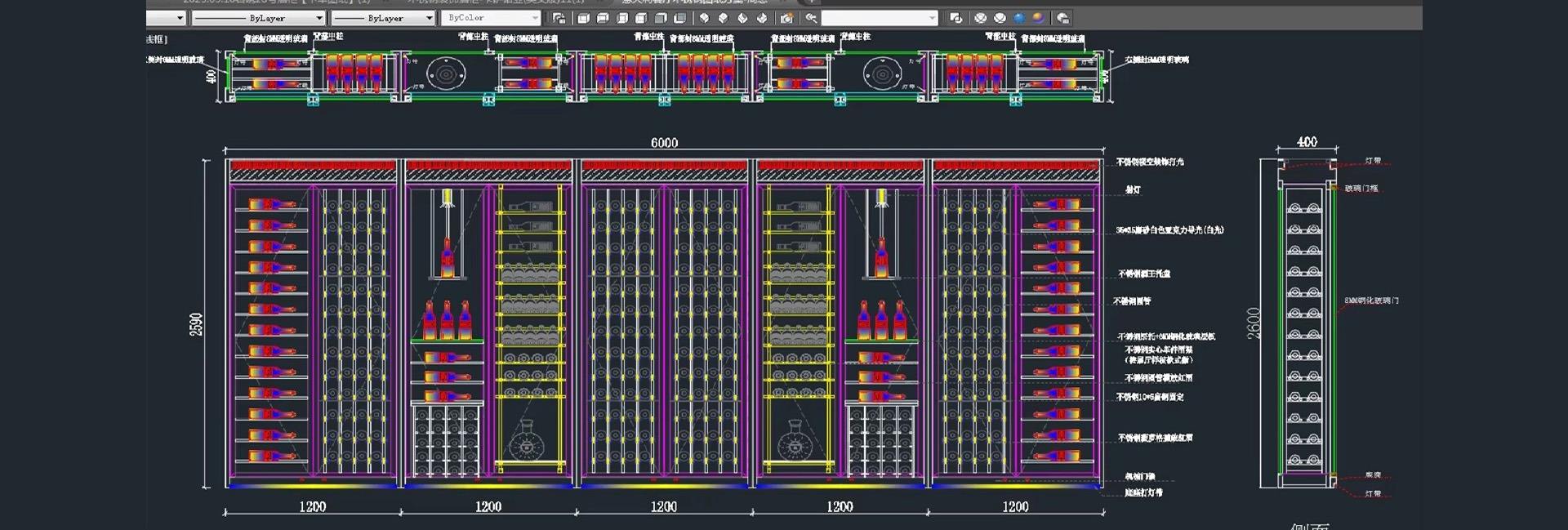Select the Front view icon
The width and height of the screenshot is (1568, 530).
tap(661, 18)
